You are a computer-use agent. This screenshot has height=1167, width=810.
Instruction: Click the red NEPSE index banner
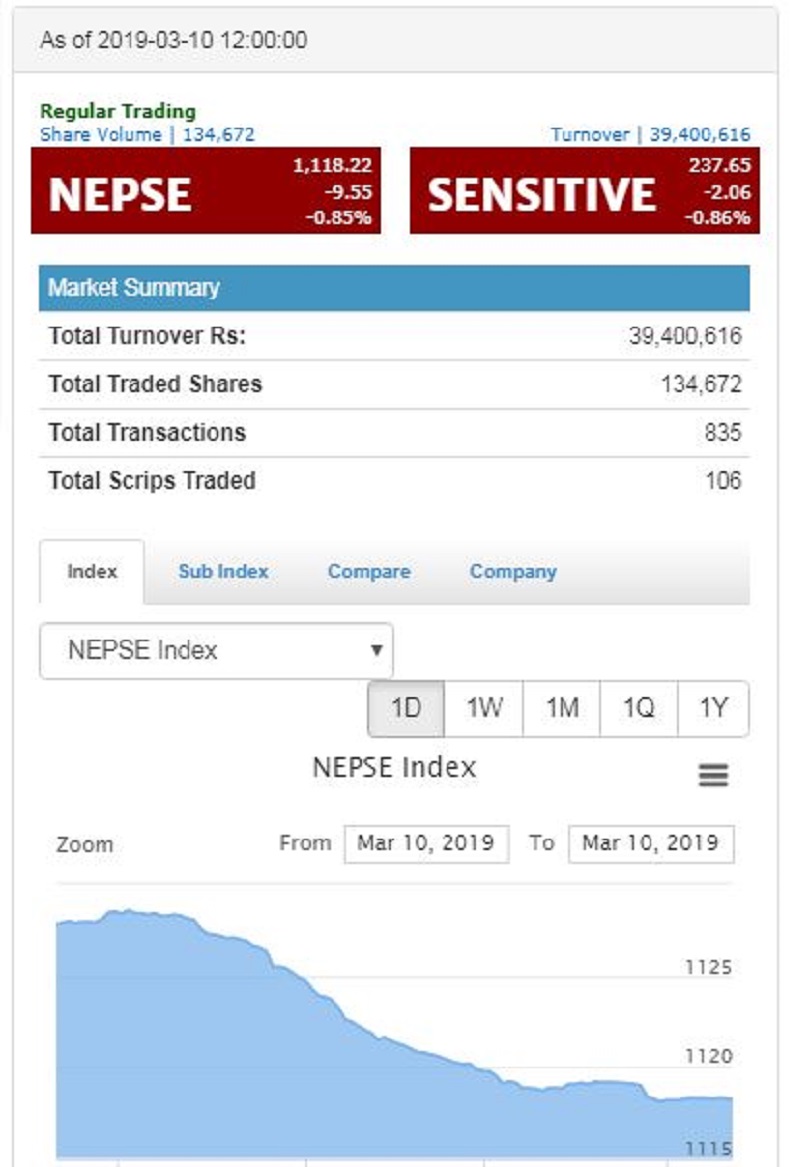tap(206, 191)
